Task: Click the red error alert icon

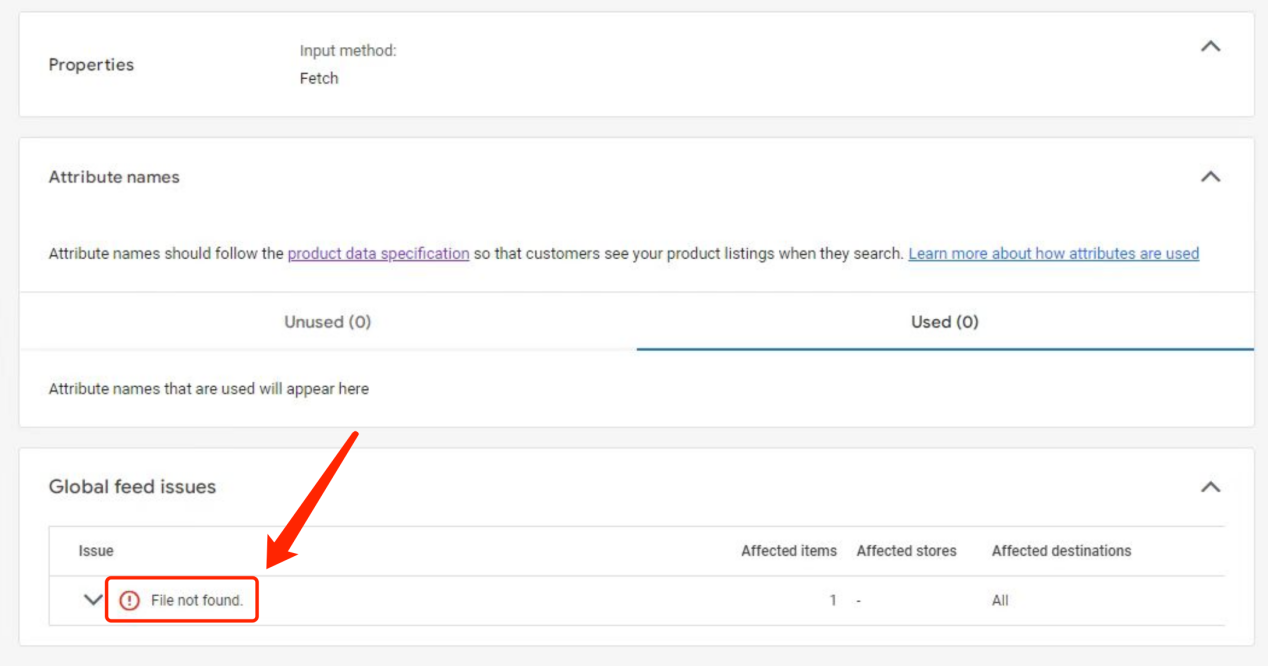Action: point(128,598)
